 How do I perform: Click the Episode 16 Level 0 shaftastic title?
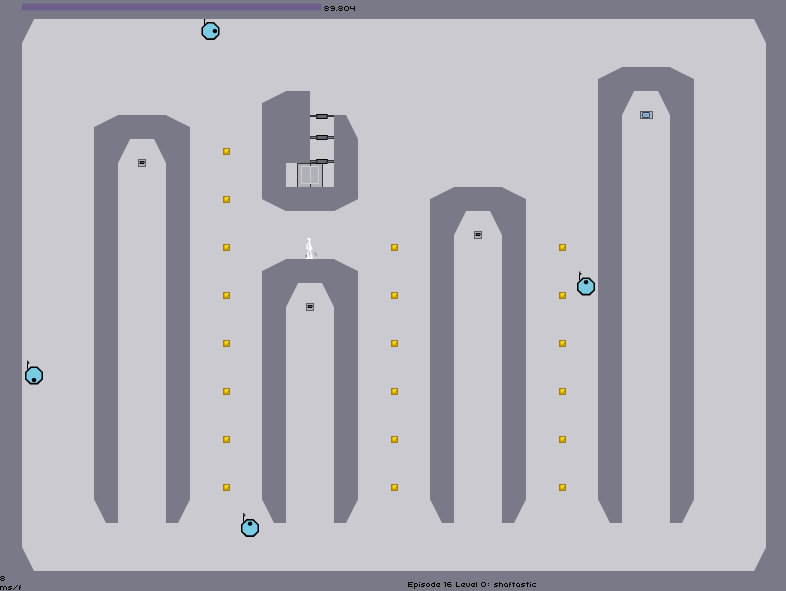472,584
